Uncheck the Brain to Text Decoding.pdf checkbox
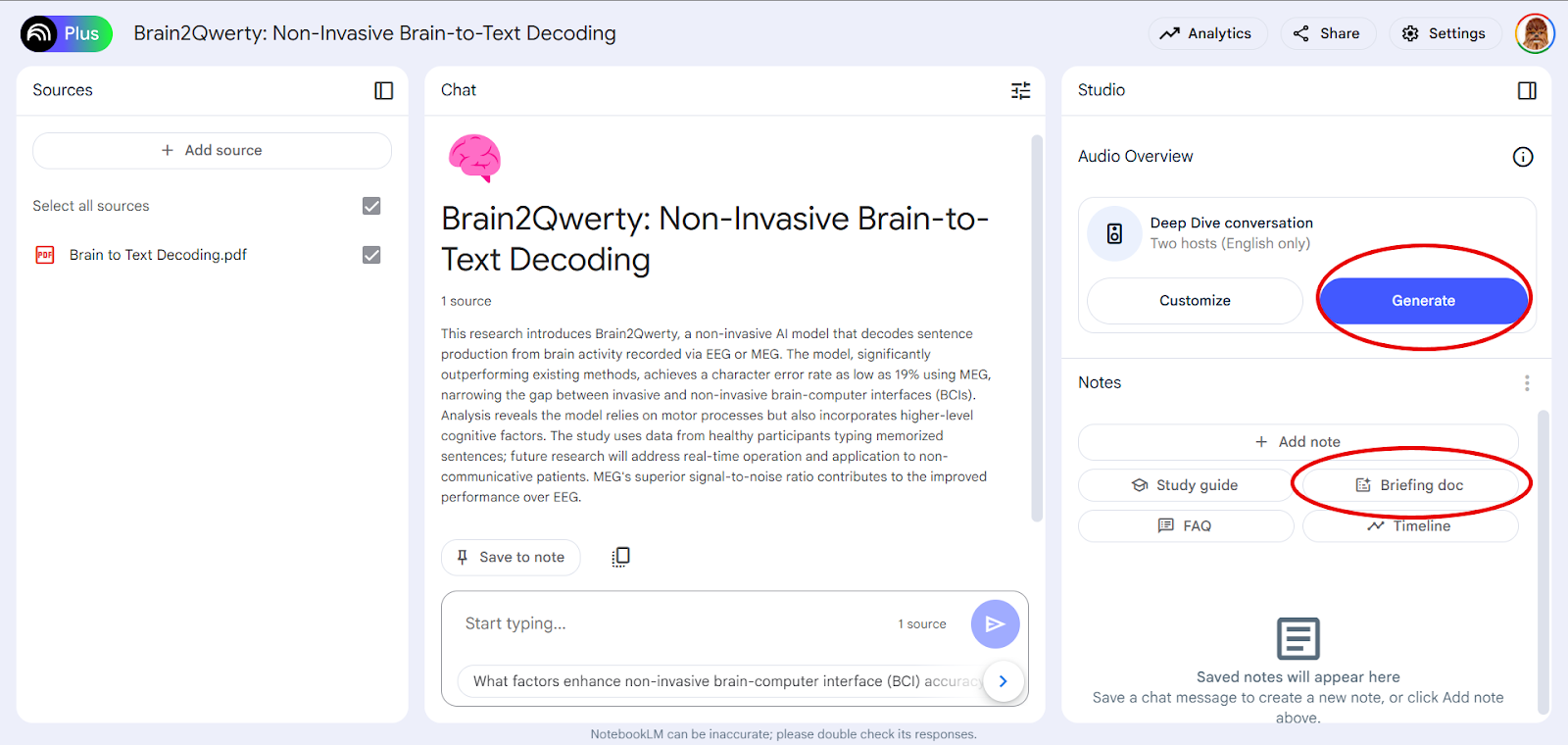The width and height of the screenshot is (1568, 745). click(371, 255)
